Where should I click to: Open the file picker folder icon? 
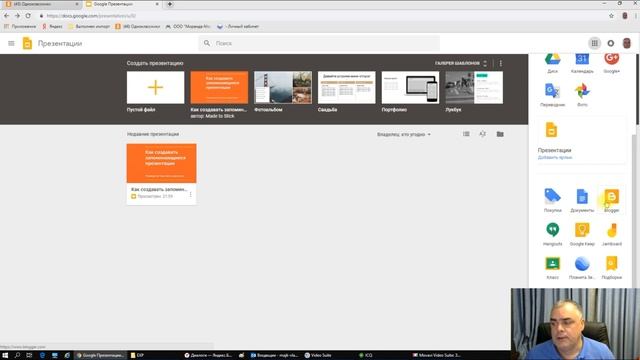click(500, 134)
